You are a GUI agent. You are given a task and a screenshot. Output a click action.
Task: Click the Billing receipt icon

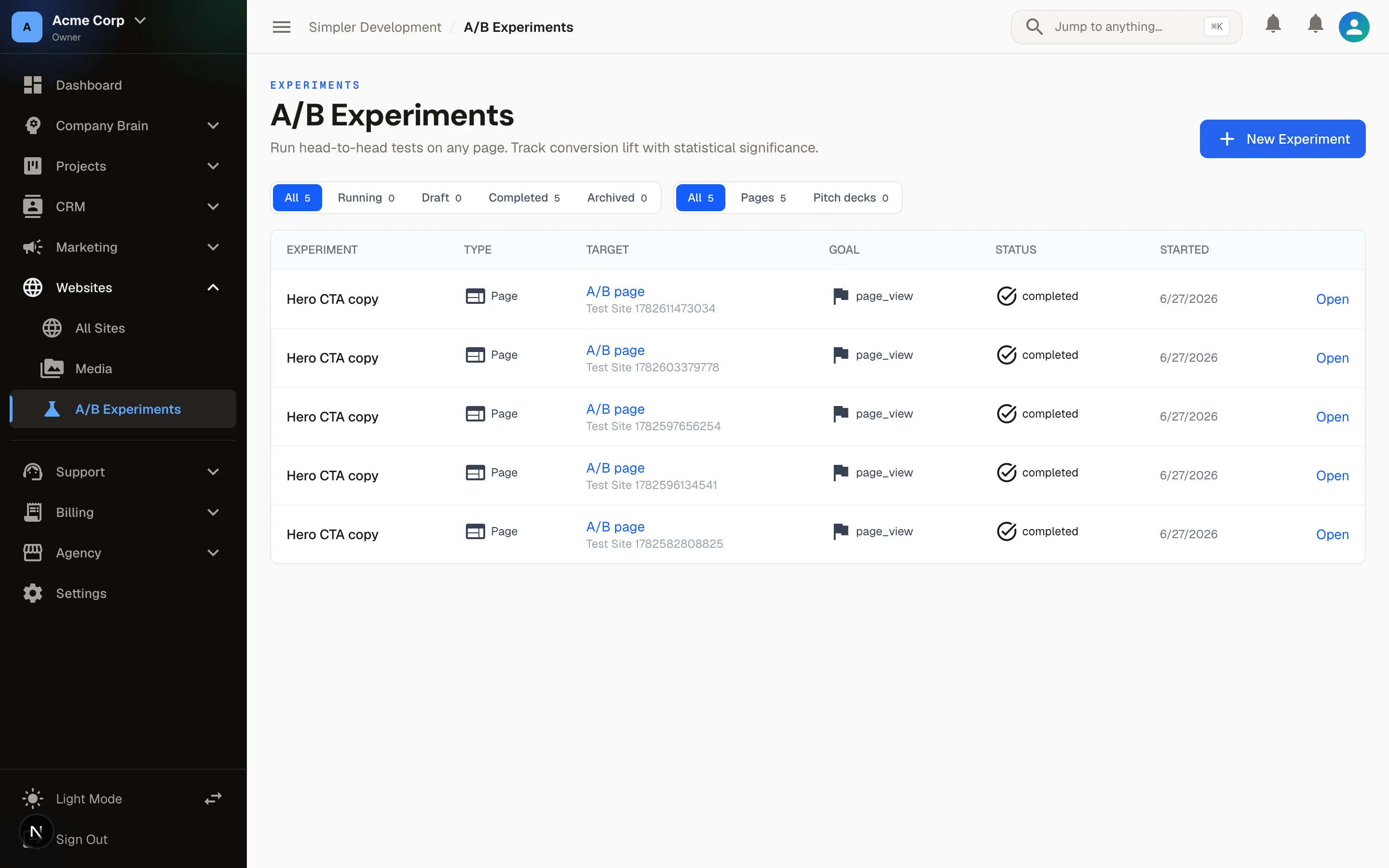(x=33, y=512)
